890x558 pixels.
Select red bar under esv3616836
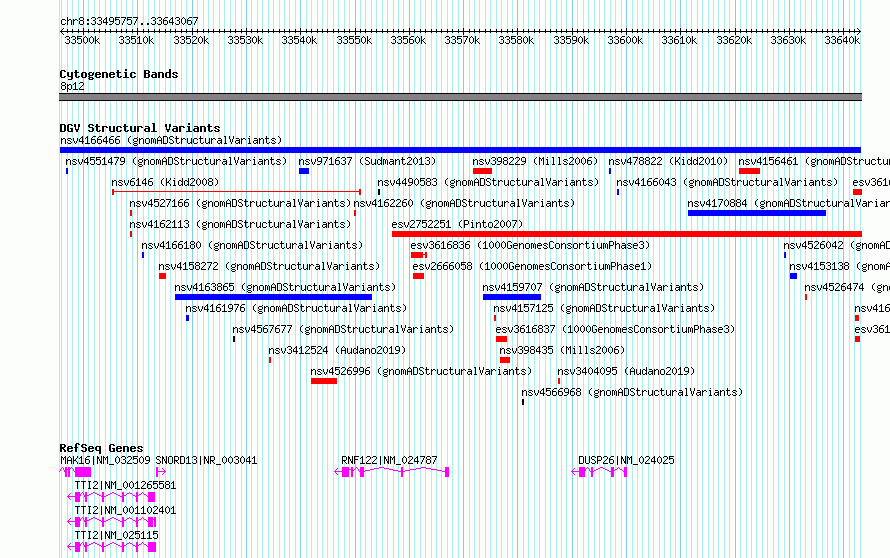[x=418, y=255]
